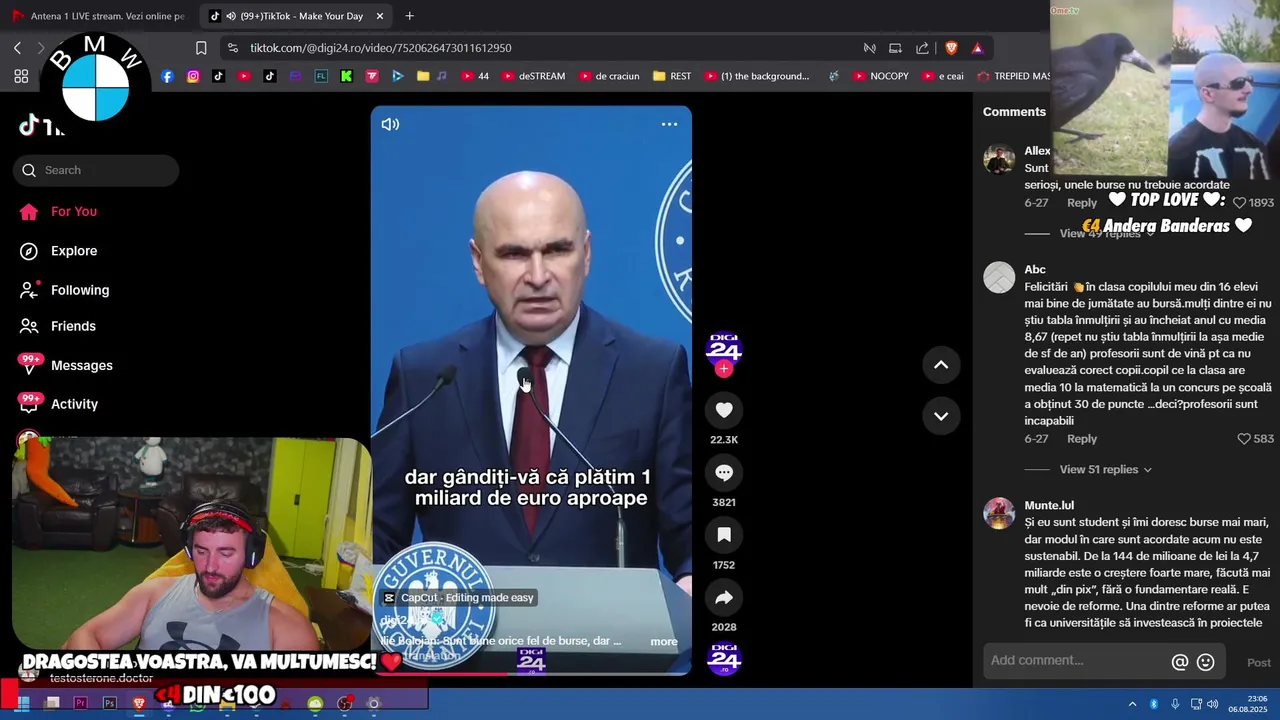Reply to Abc's comment

(1082, 439)
